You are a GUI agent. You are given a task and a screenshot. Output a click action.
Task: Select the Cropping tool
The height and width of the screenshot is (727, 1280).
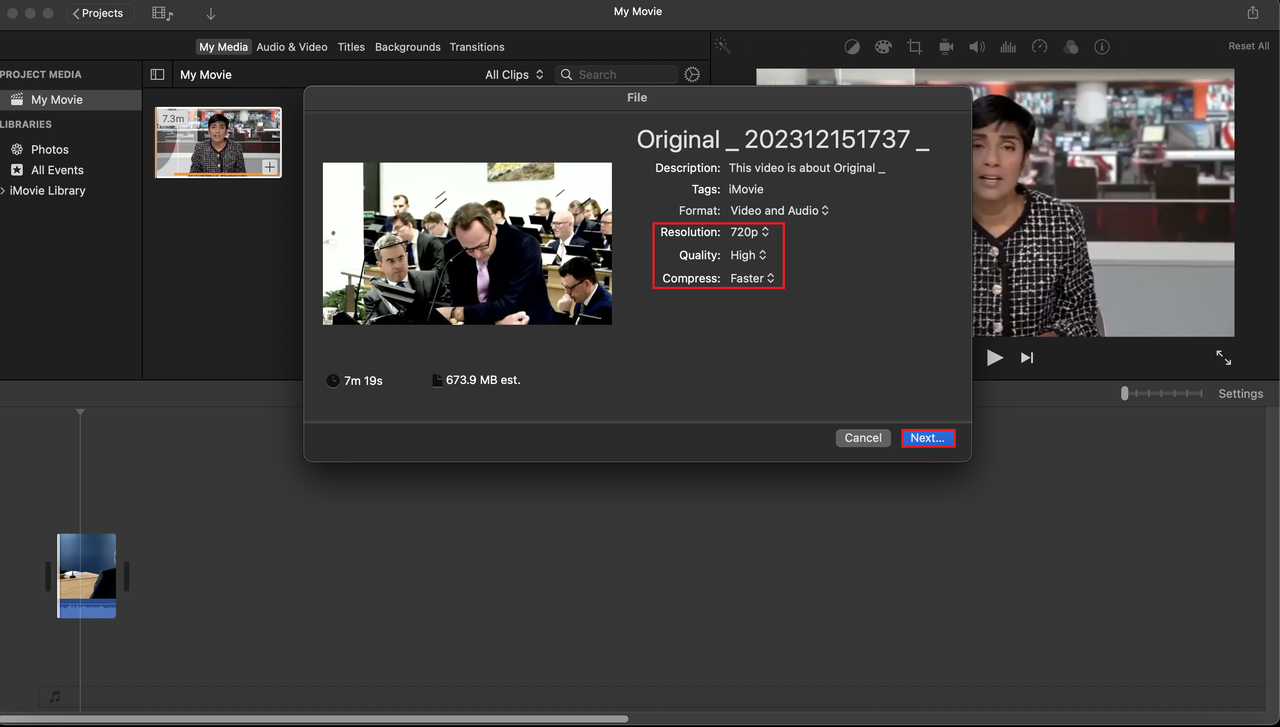[x=914, y=46]
